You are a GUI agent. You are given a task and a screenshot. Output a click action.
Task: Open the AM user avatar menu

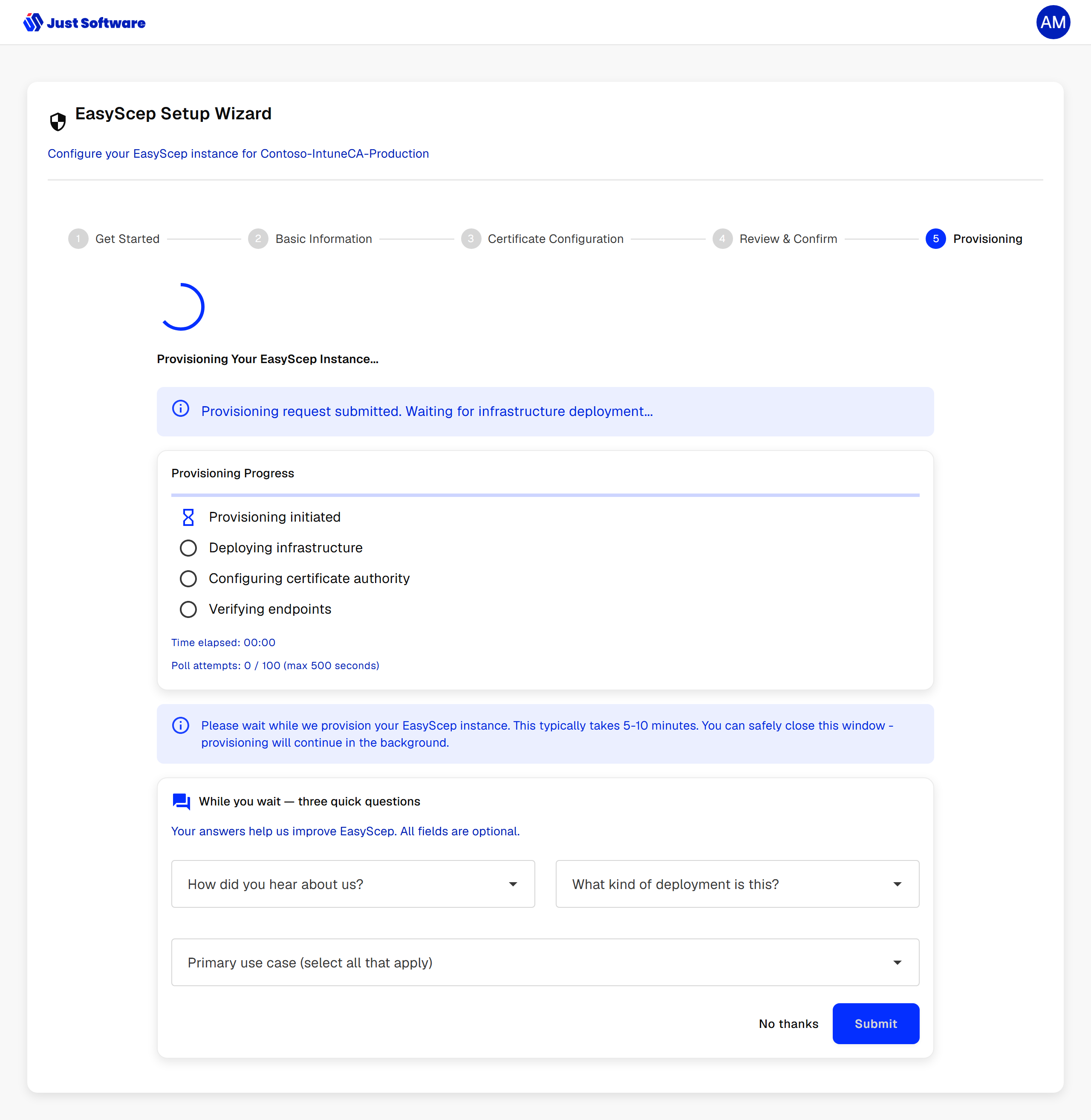point(1053,22)
